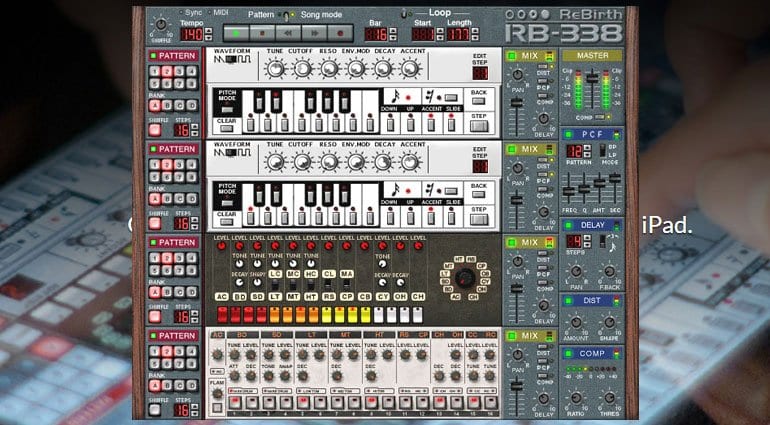Select the CH instrument button on 808

click(418, 297)
